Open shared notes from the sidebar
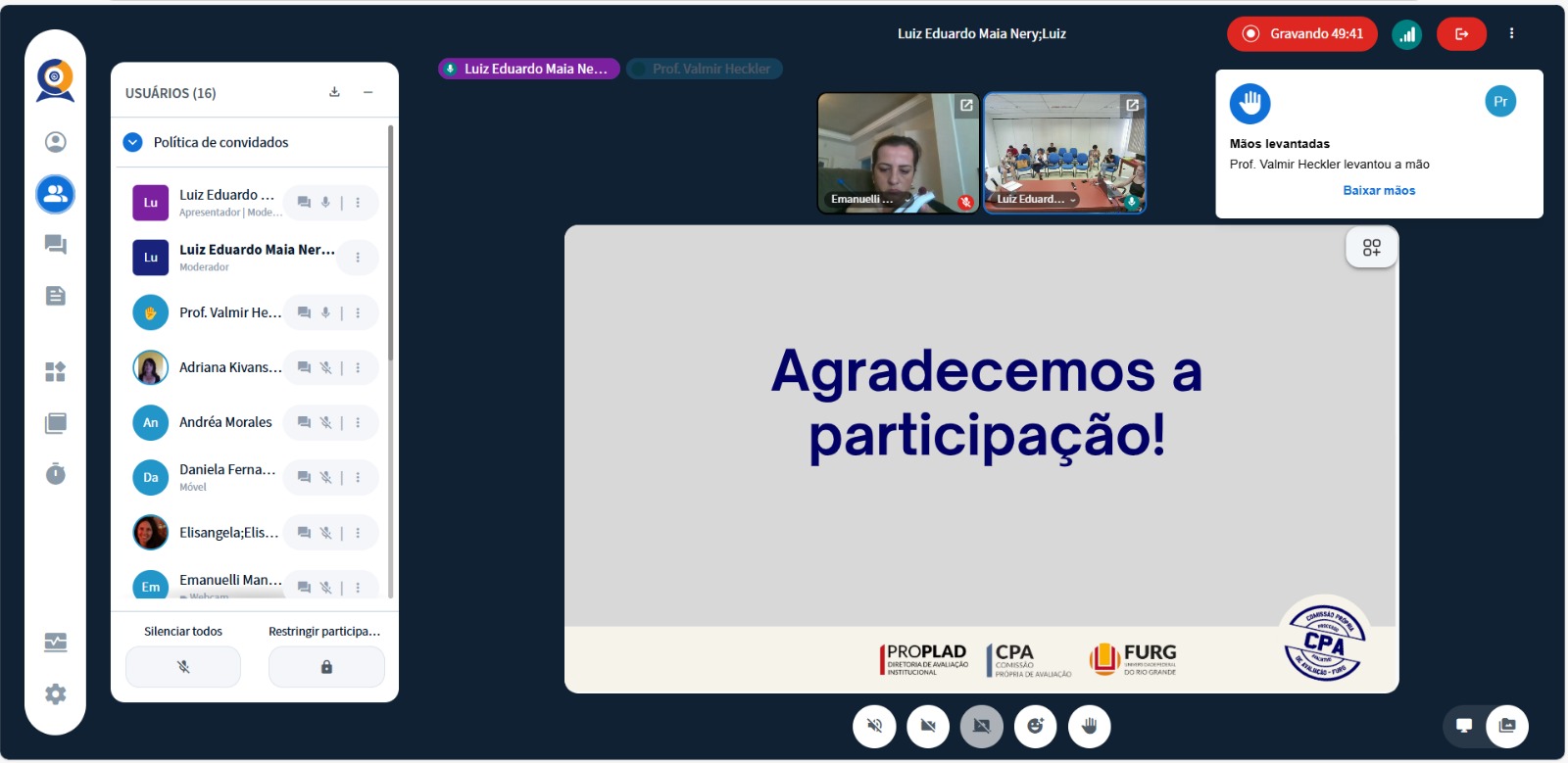Viewport: 1568px width, 763px height. (x=56, y=296)
